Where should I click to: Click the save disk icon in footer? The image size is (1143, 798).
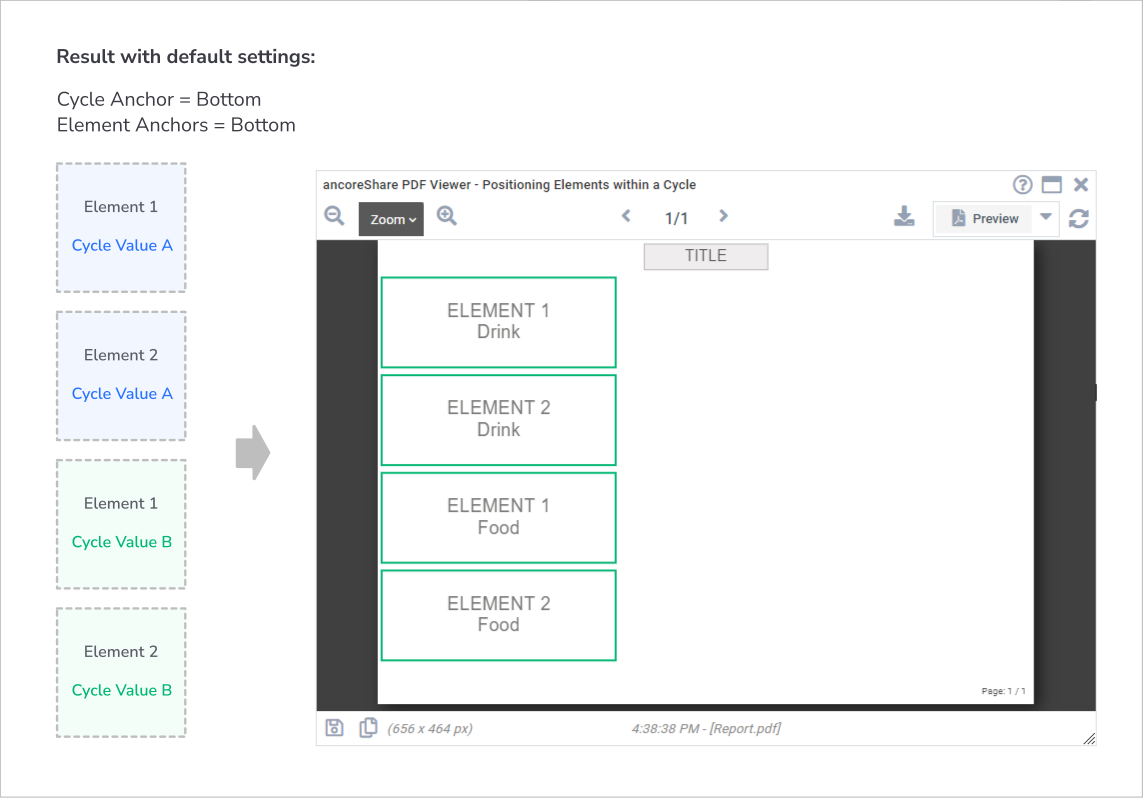(335, 728)
